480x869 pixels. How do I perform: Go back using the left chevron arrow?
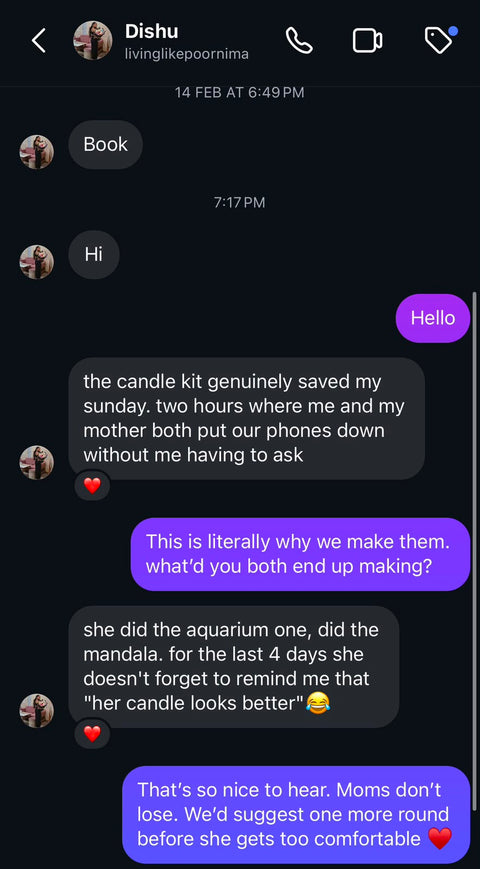point(38,41)
